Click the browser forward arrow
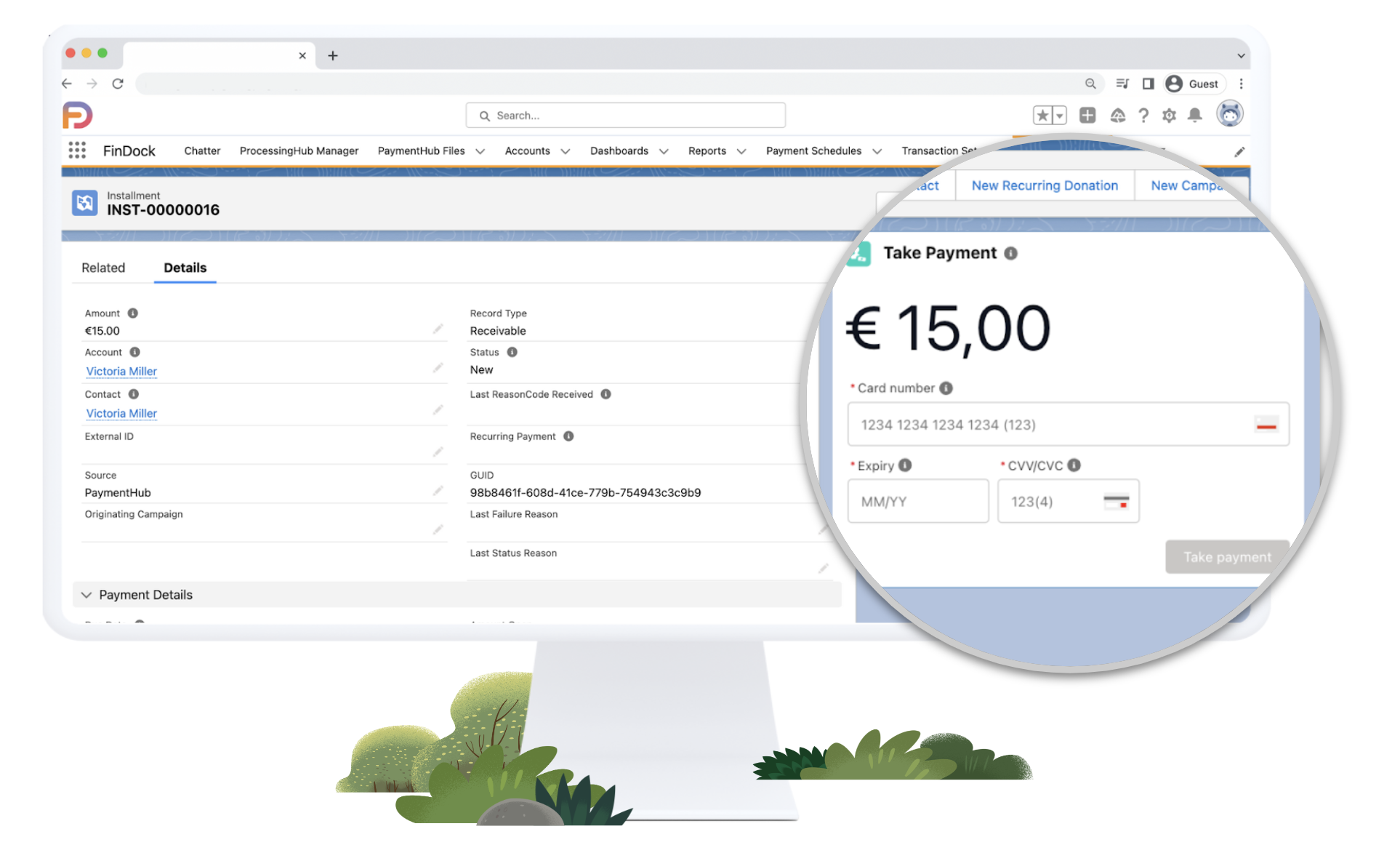The image size is (1400, 861). coord(92,84)
